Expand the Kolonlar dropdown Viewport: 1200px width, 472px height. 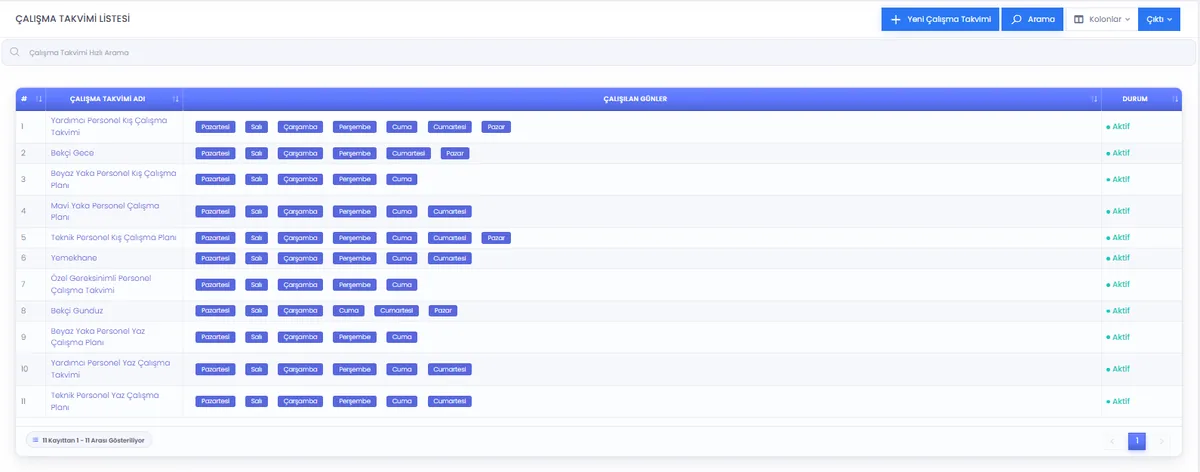(x=1101, y=19)
